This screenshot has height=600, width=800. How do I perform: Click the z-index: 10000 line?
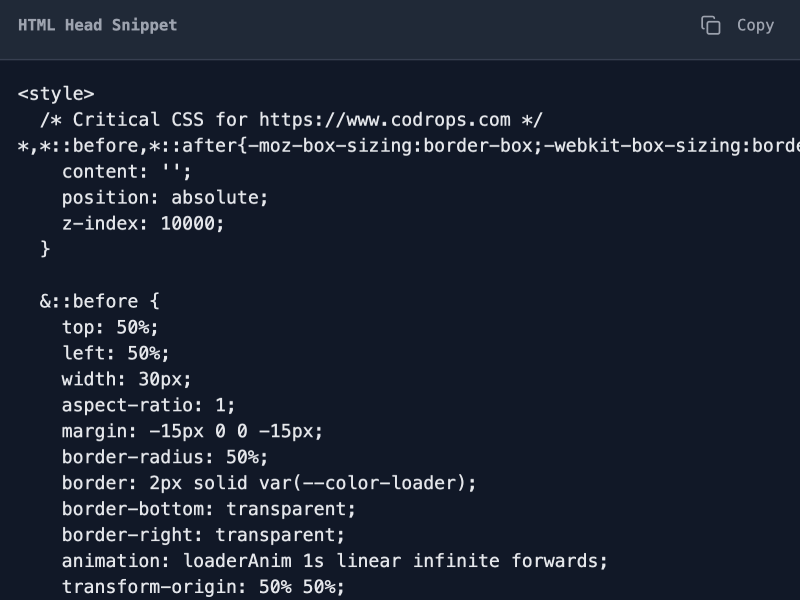click(x=143, y=223)
